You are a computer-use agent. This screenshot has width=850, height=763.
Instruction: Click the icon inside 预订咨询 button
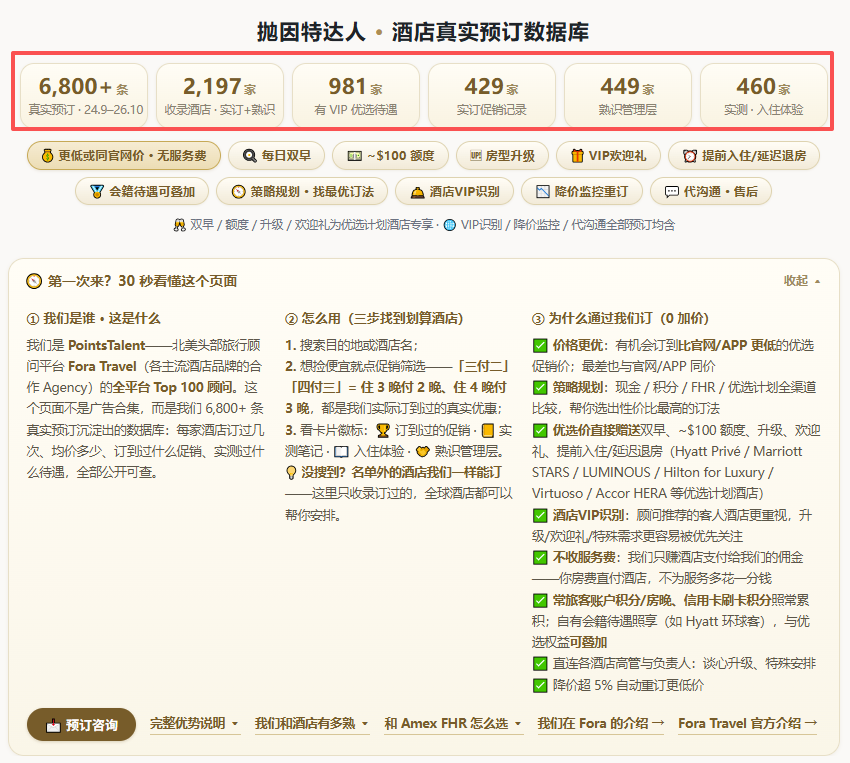pyautogui.click(x=53, y=725)
